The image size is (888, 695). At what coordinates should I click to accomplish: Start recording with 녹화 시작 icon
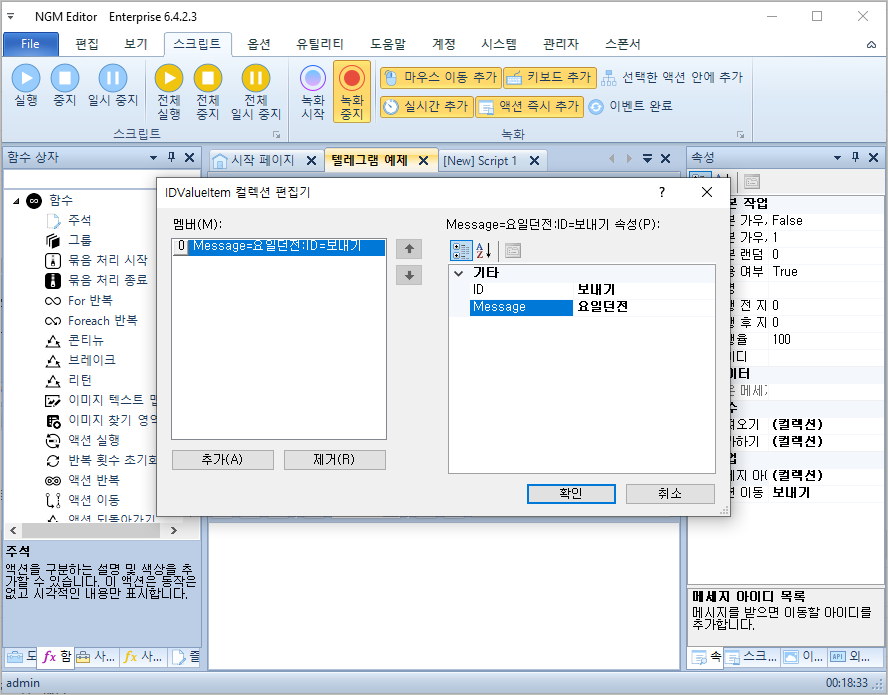coord(313,78)
